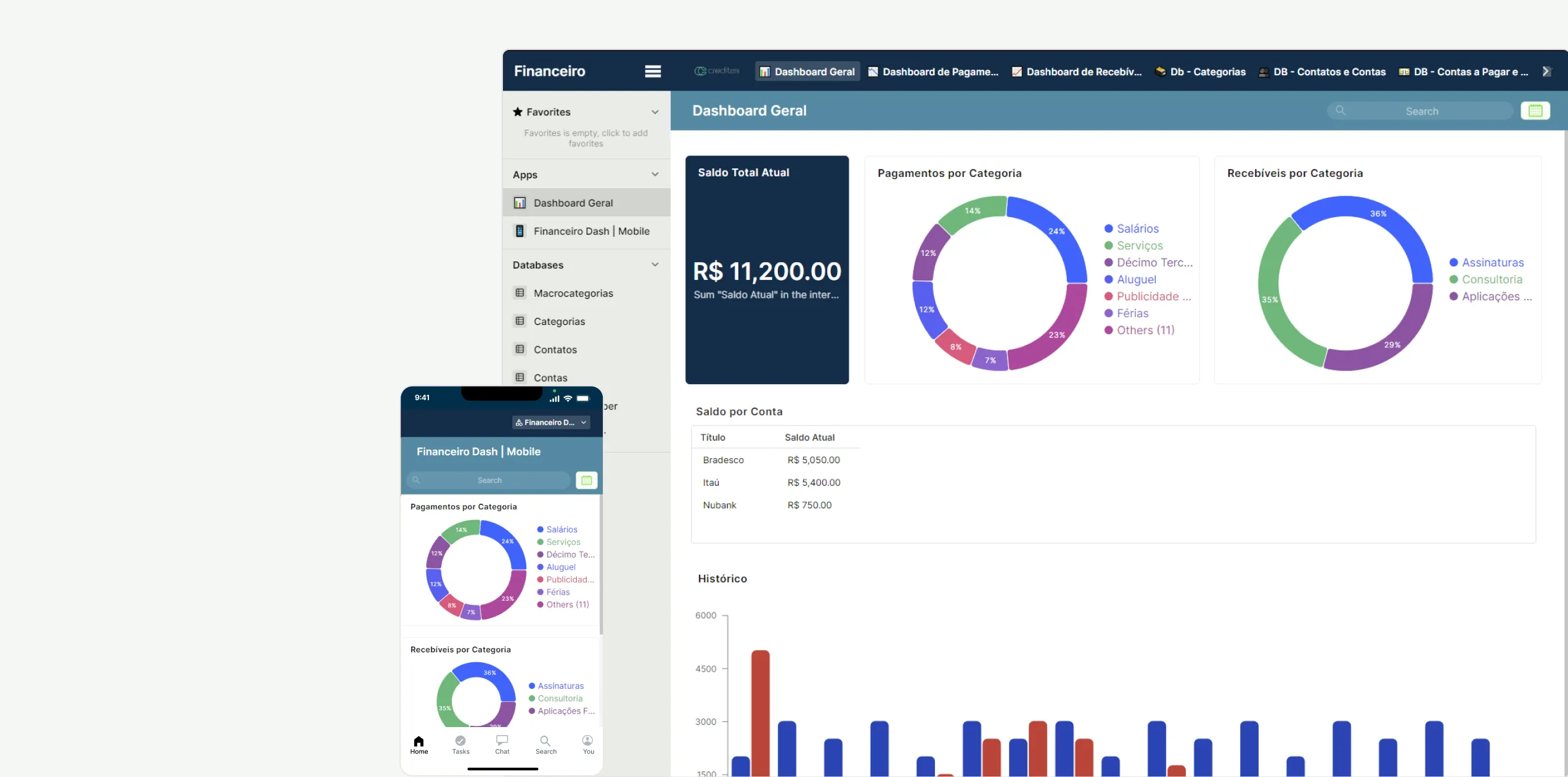Toggle the Assinaturas legend item in mobile preview
1568x777 pixels.
click(556, 686)
